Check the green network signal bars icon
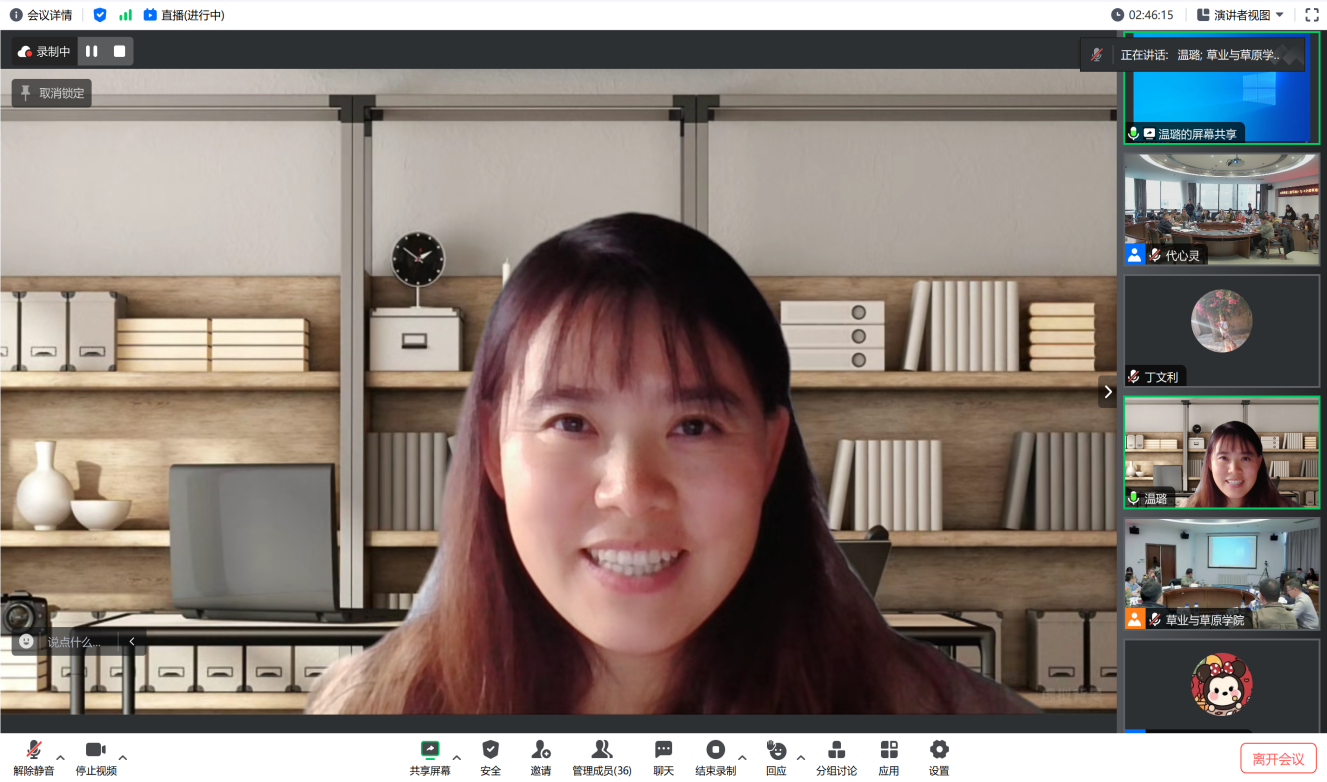Image resolution: width=1327 pixels, height=782 pixels. pos(125,15)
